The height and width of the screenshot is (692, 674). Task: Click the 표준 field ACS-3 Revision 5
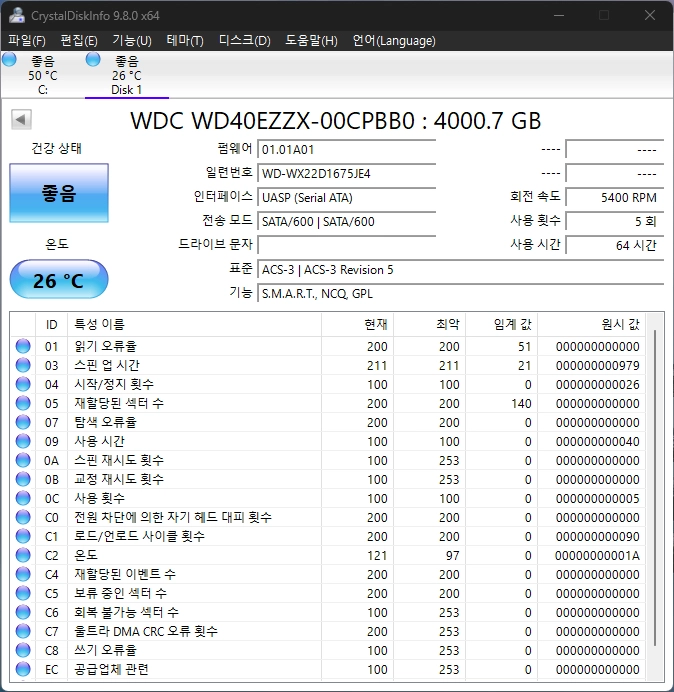pyautogui.click(x=460, y=269)
